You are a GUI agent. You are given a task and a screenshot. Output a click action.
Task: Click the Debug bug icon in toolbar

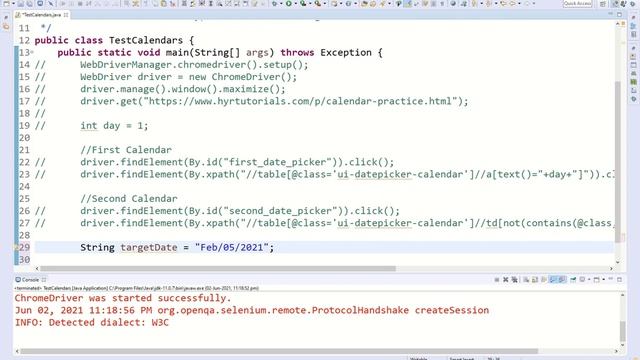[275, 4]
